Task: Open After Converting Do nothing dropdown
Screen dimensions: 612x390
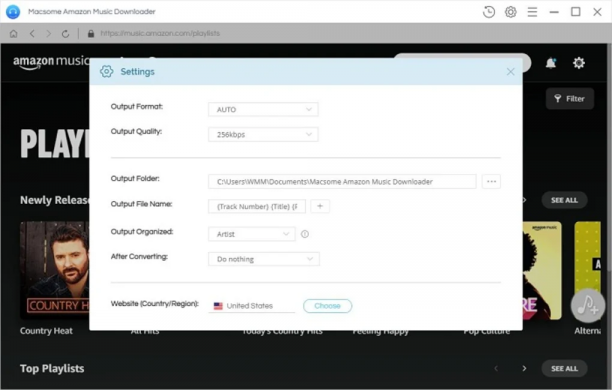Action: tap(264, 259)
